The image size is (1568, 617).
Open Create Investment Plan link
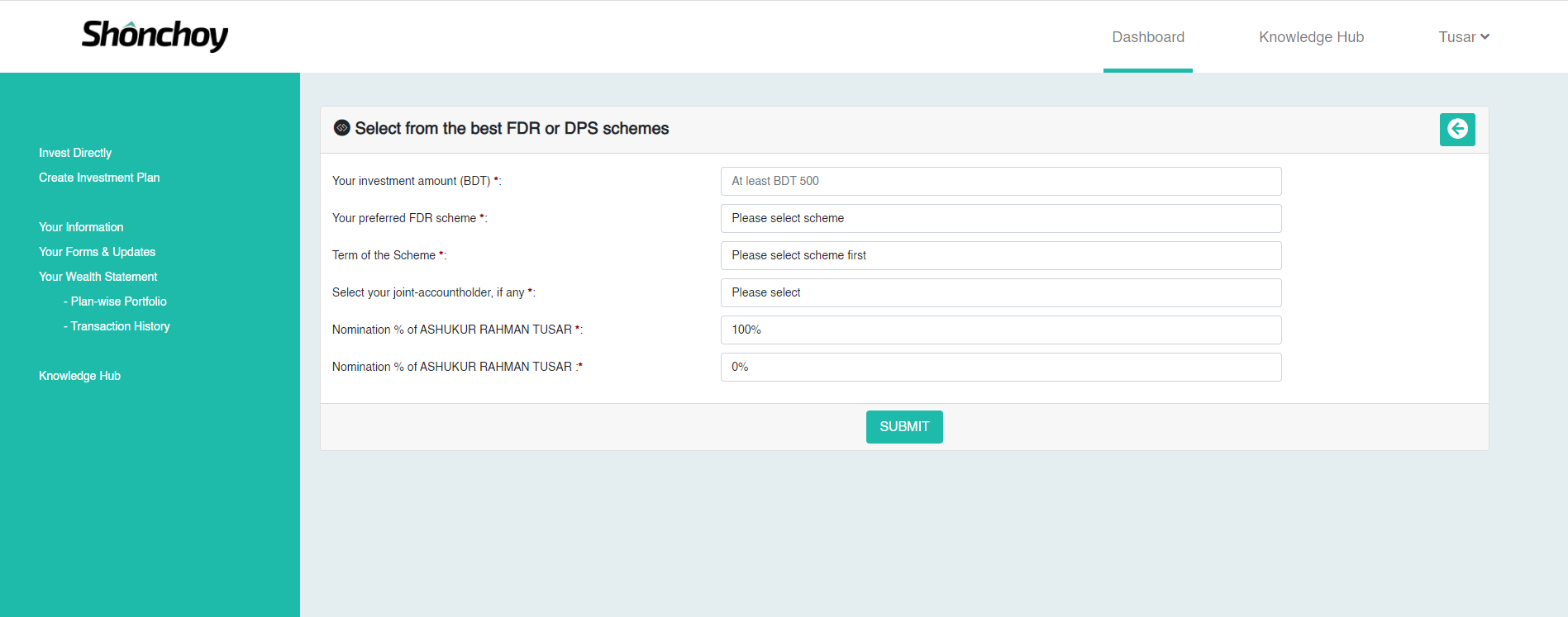99,178
